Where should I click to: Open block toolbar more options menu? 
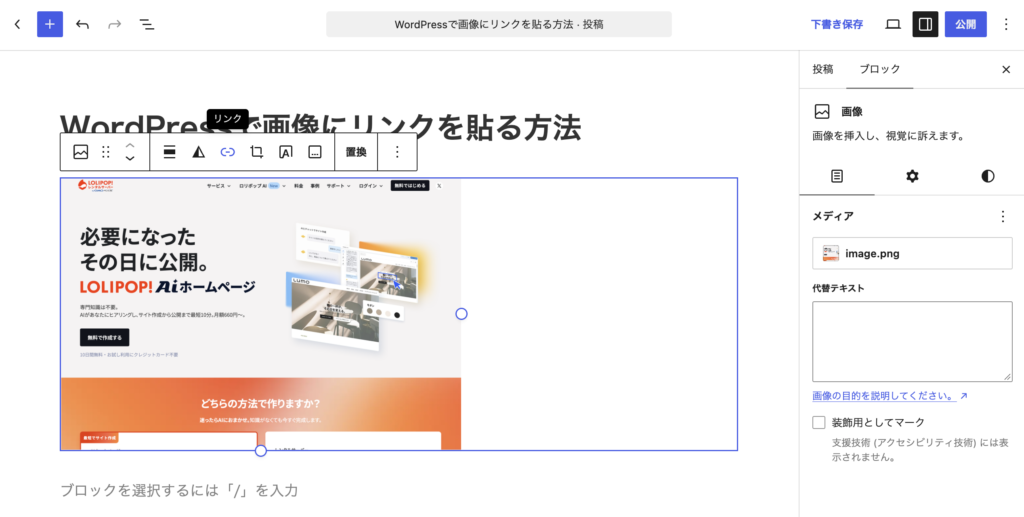(x=397, y=152)
